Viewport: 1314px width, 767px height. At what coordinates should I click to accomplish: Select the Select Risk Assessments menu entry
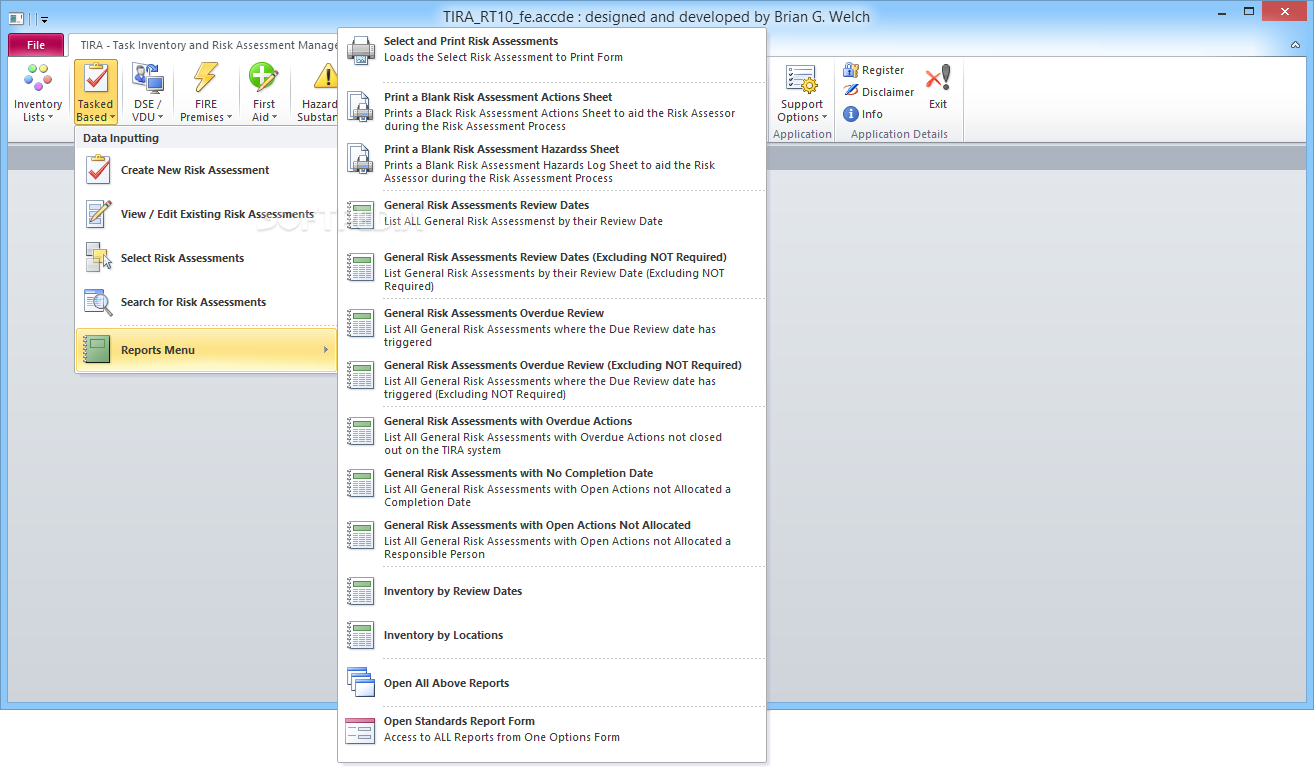point(206,258)
